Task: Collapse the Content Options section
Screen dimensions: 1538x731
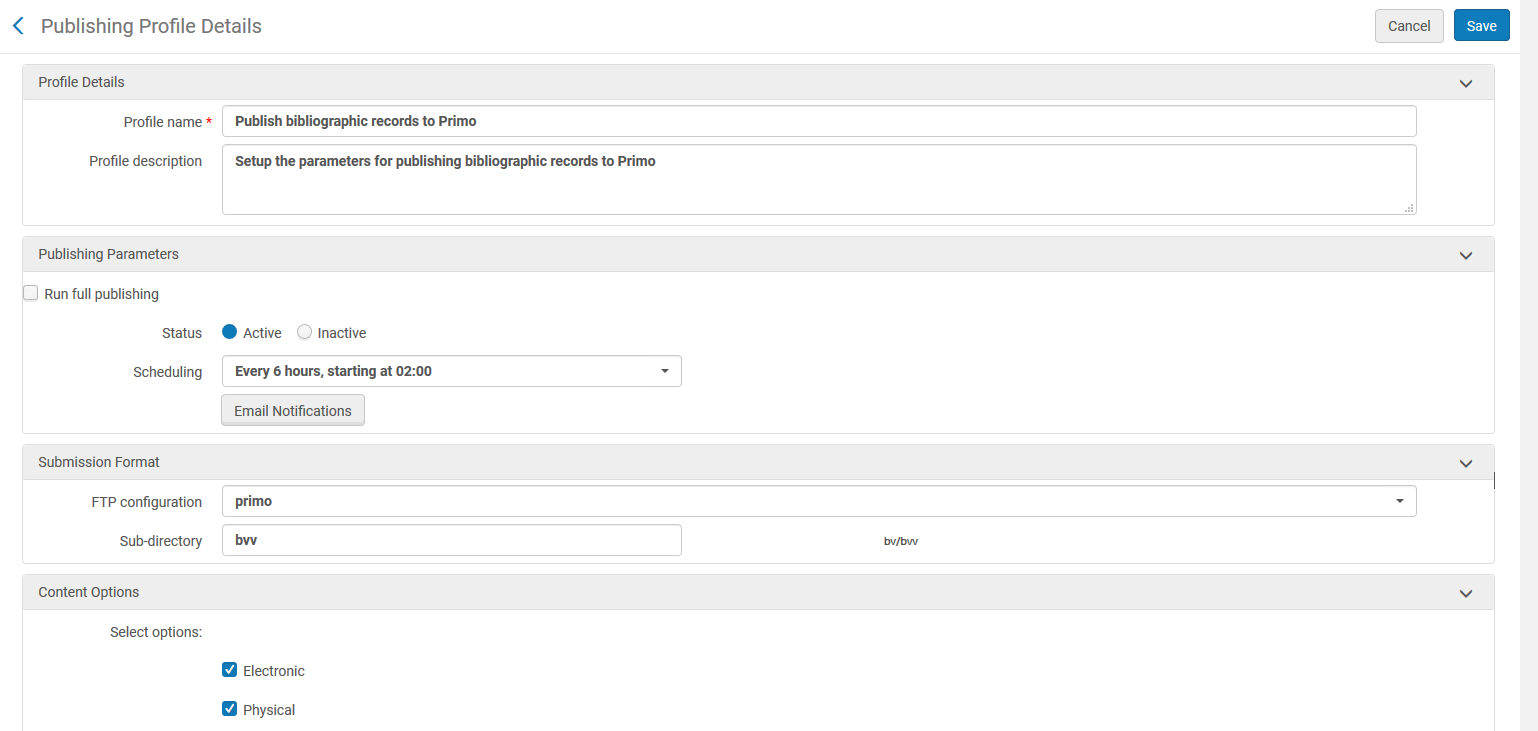Action: tap(1466, 593)
